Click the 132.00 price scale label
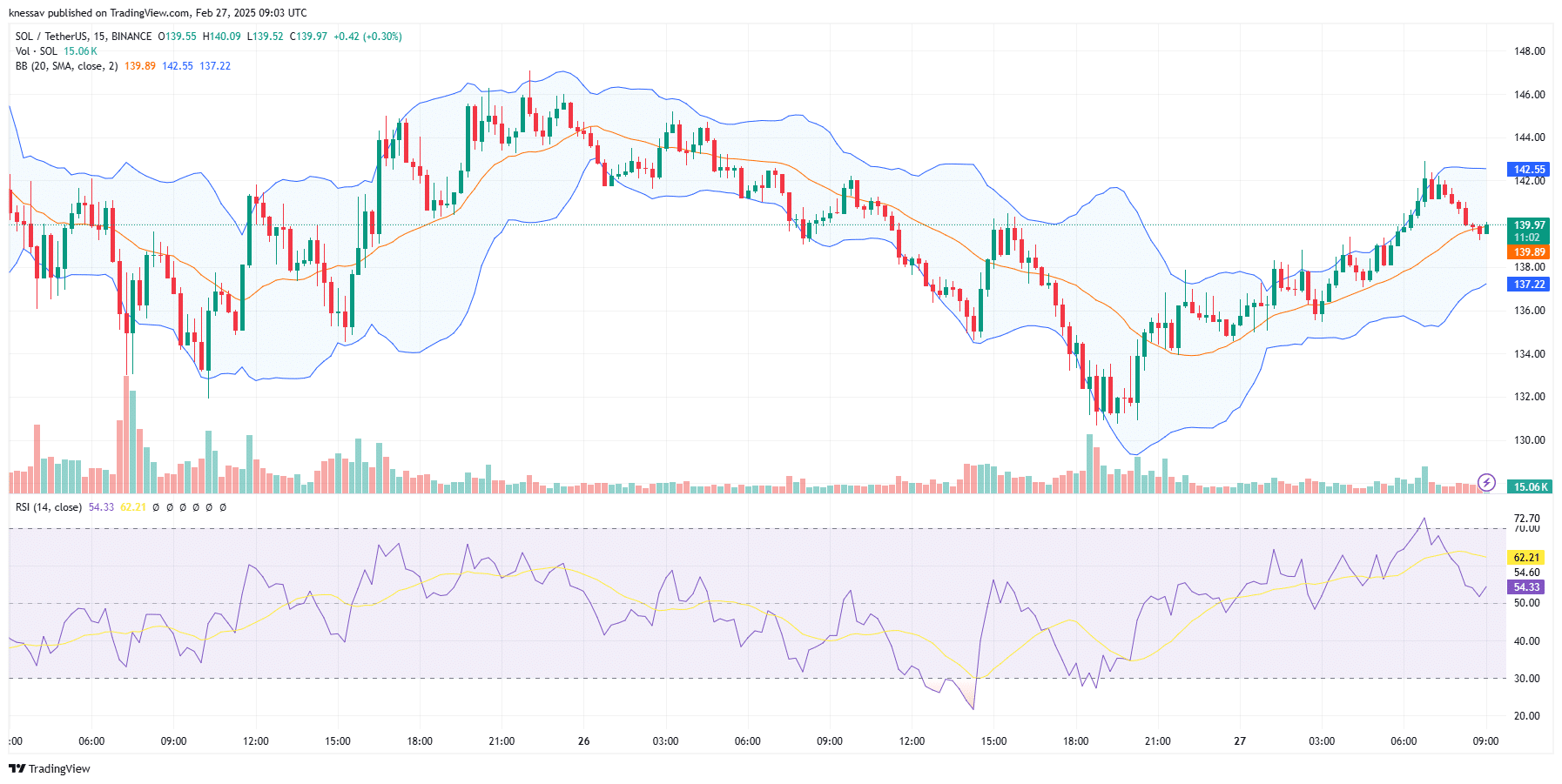The width and height of the screenshot is (1562, 784). [x=1530, y=397]
